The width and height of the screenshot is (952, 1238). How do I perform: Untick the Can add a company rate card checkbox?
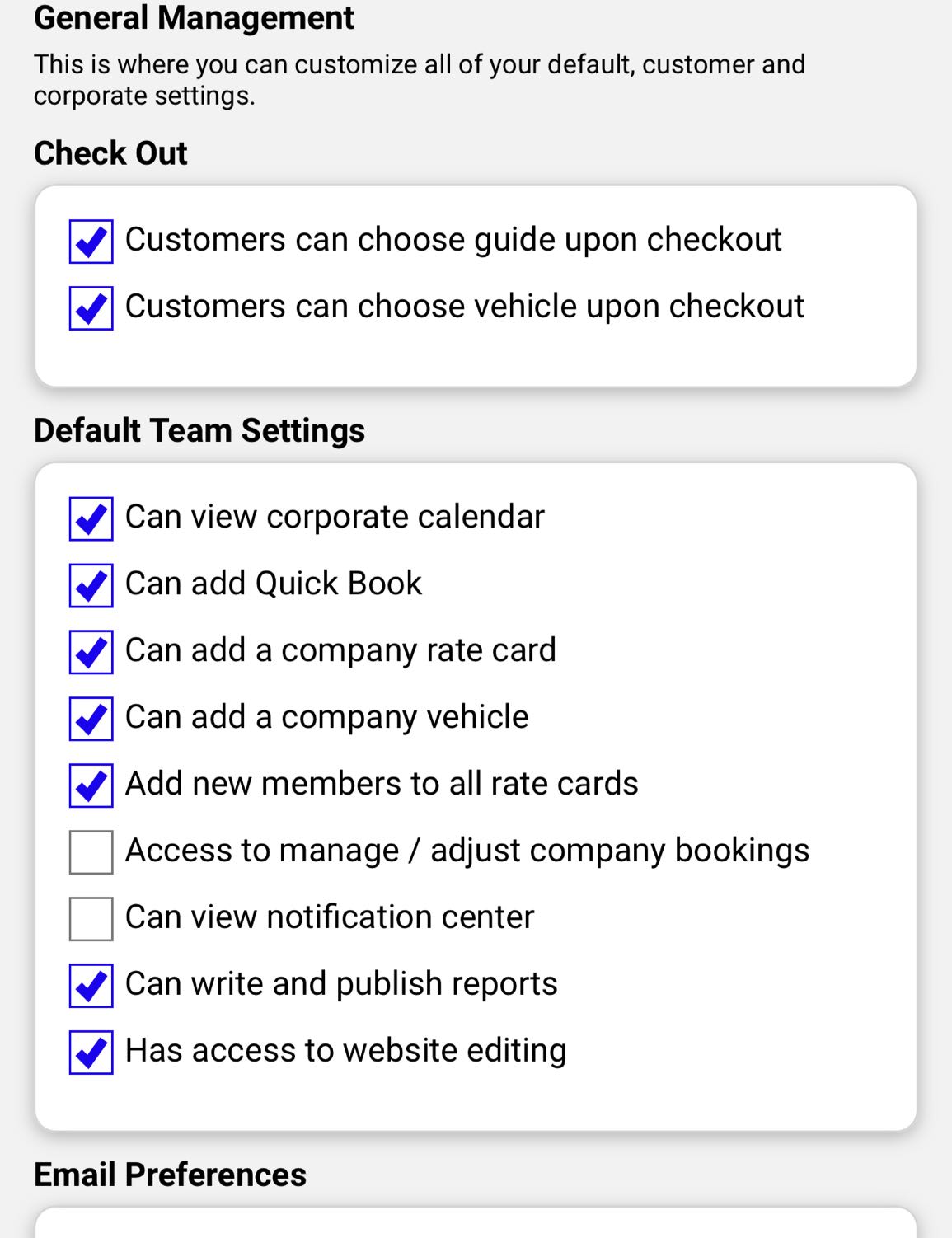91,653
